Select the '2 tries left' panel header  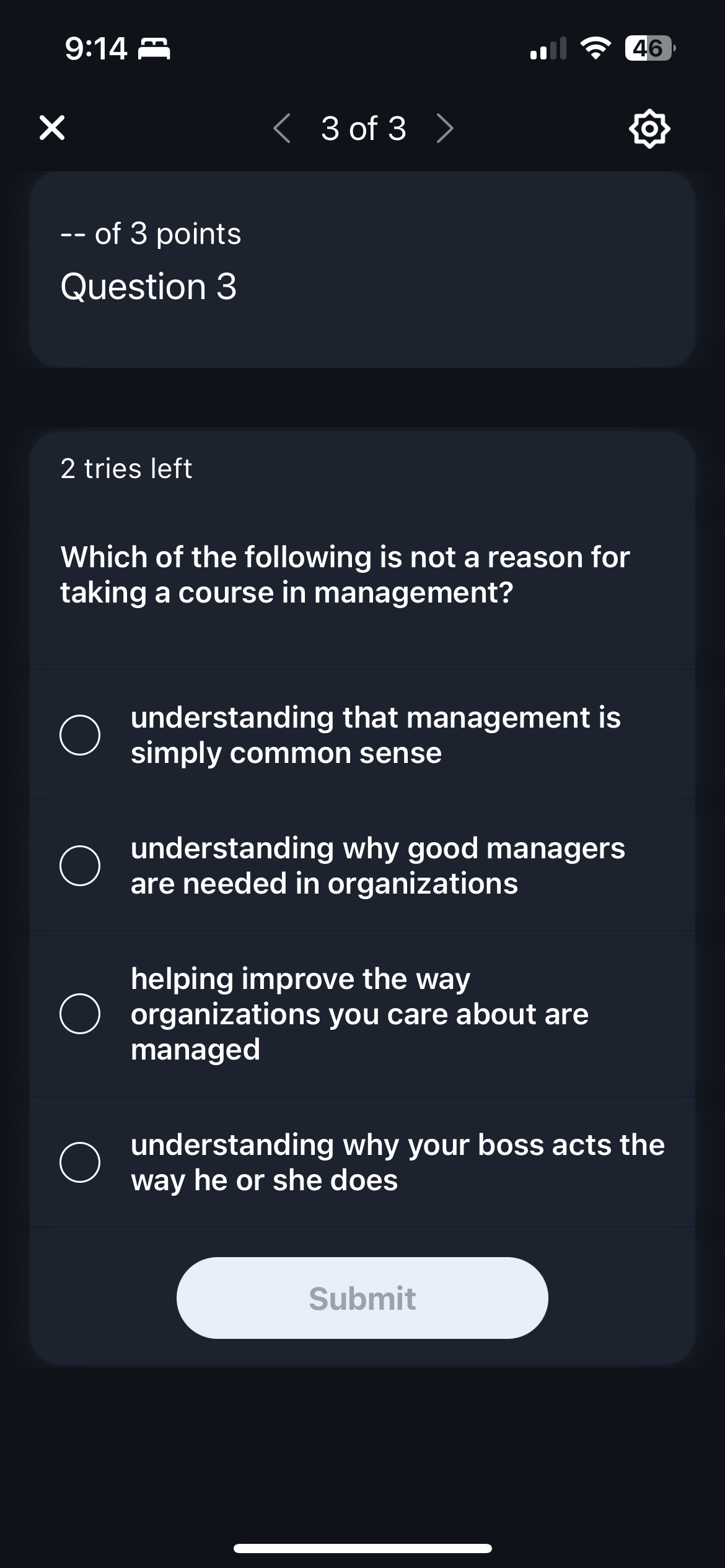tap(126, 469)
